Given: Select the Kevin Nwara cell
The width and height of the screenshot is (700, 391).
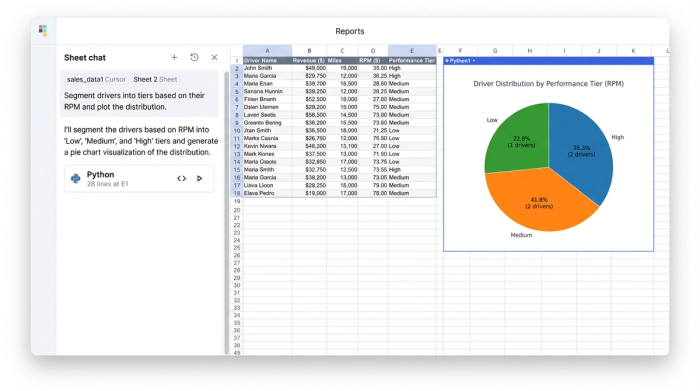Looking at the screenshot, I should point(267,146).
